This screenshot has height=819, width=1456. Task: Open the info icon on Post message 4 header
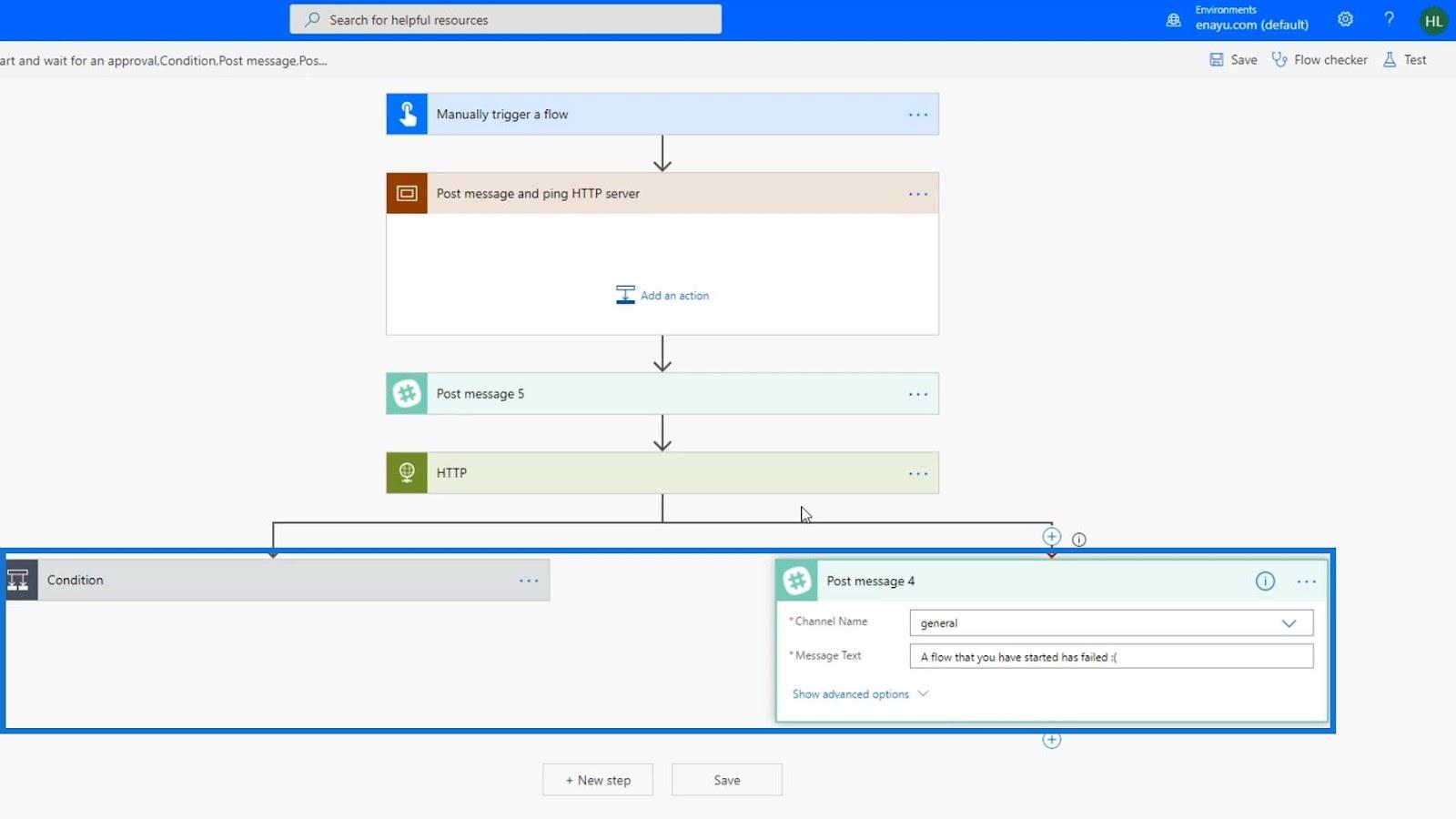1265,581
